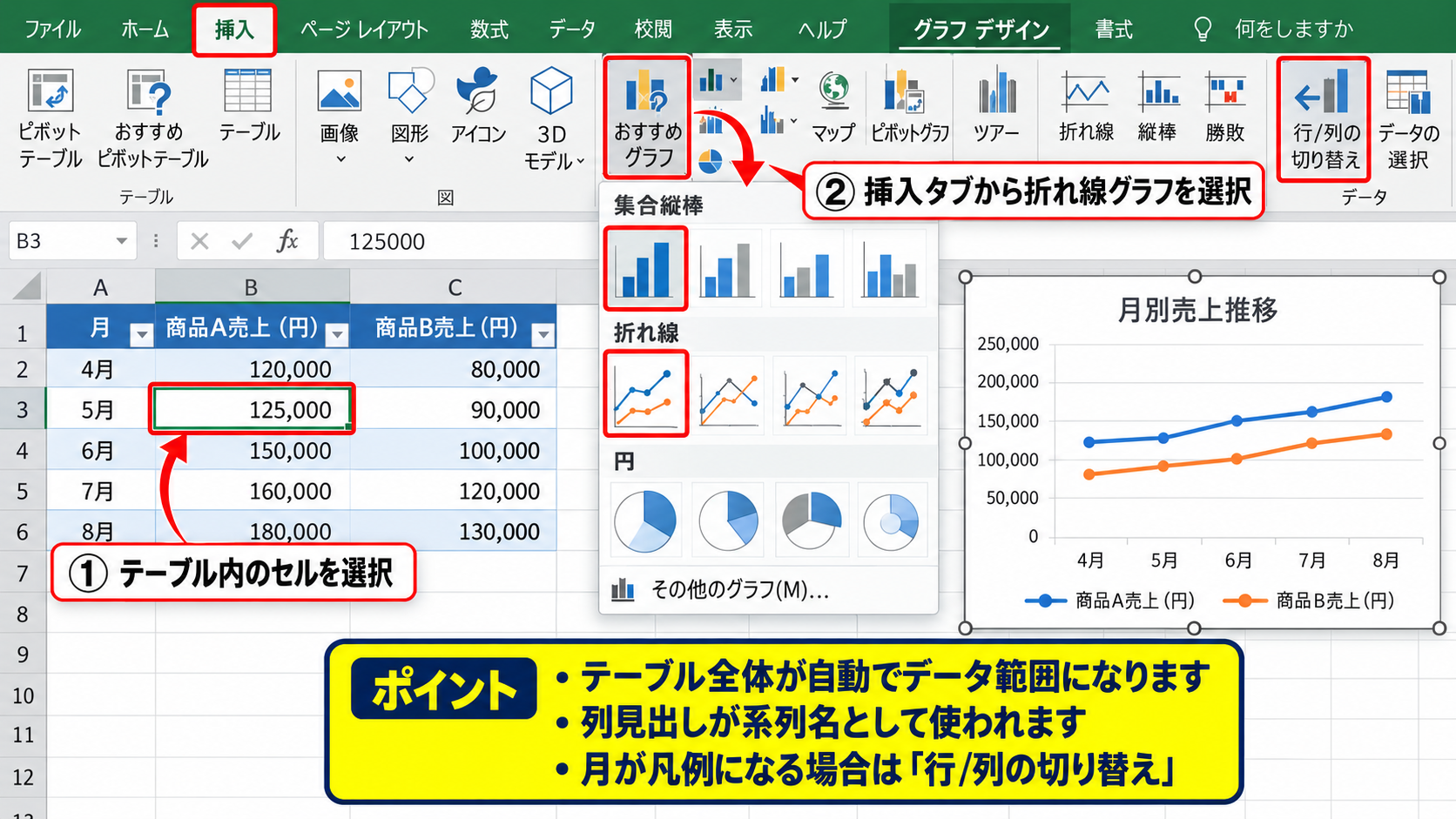Insert a 勝敗 sparkline
Viewport: 1456px width, 819px height.
coord(1225,107)
